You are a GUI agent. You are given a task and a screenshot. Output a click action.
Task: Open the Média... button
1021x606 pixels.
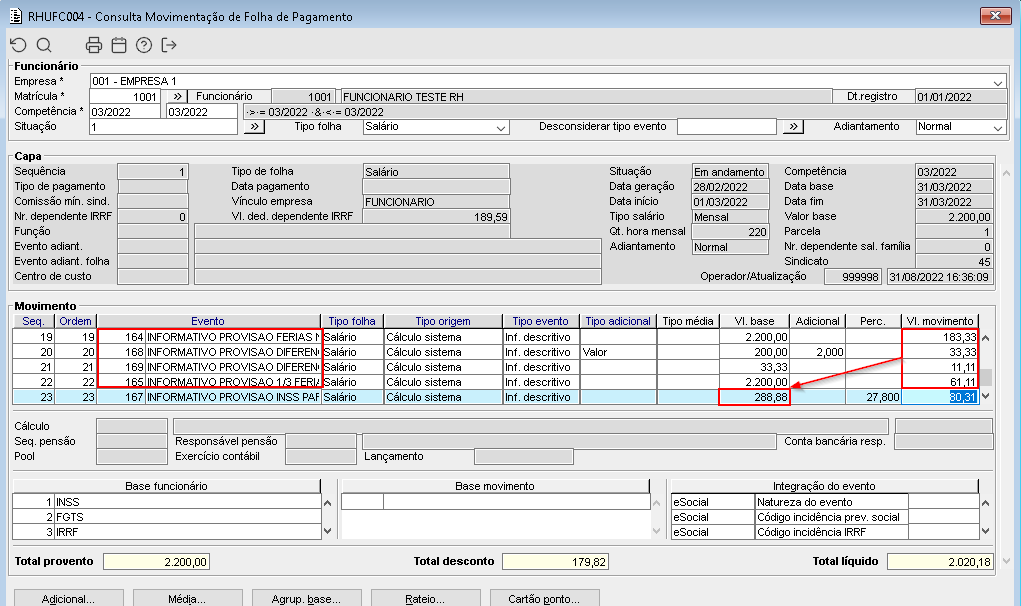pyautogui.click(x=187, y=599)
